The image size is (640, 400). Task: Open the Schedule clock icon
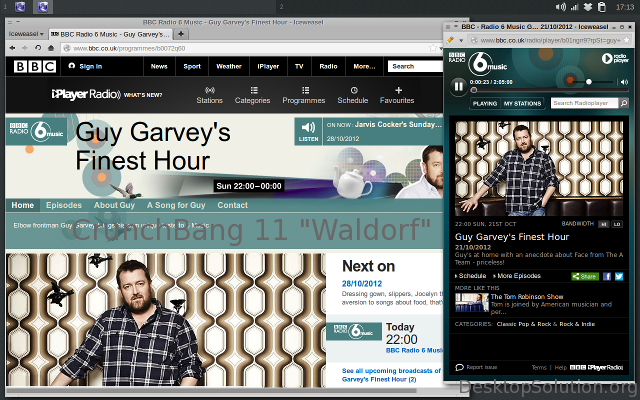coord(353,90)
